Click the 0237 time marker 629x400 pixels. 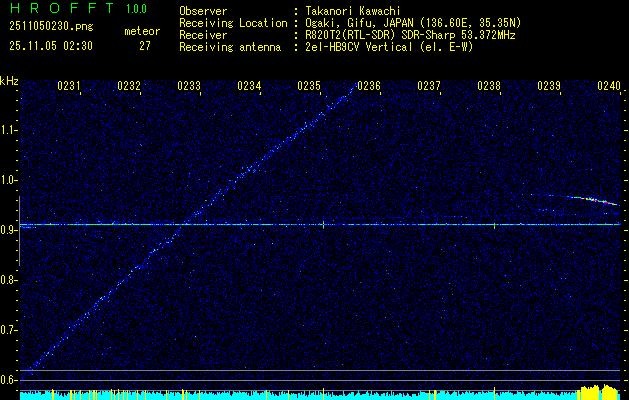pyautogui.click(x=428, y=86)
